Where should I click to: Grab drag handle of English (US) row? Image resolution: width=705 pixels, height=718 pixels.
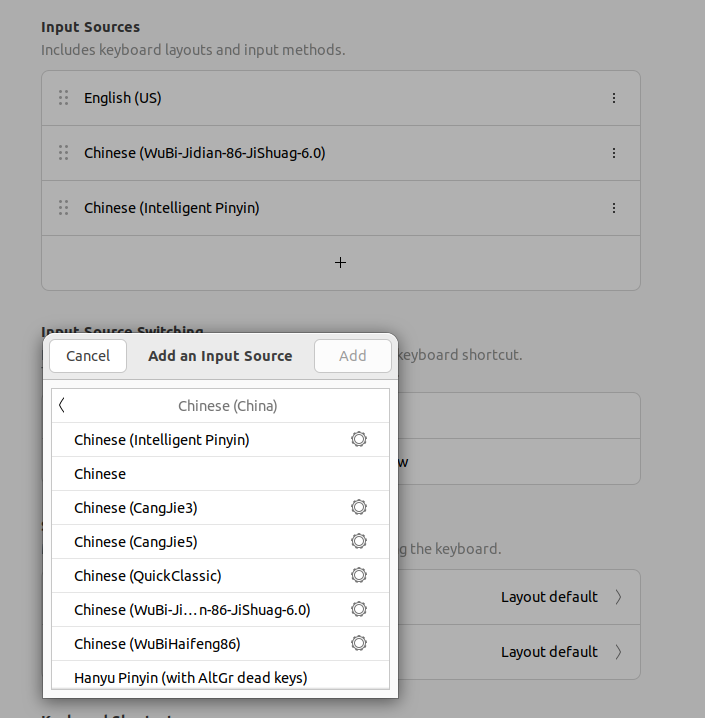63,98
